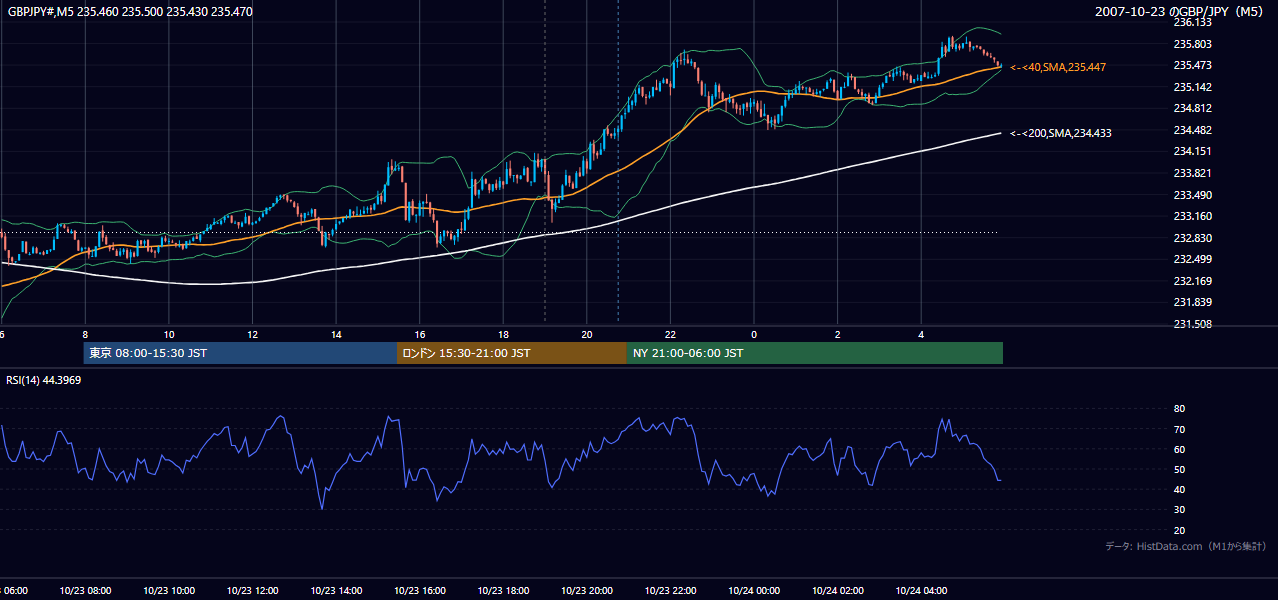Click price axis value 232.499
Image resolution: width=1278 pixels, height=600 pixels.
pyautogui.click(x=1192, y=259)
